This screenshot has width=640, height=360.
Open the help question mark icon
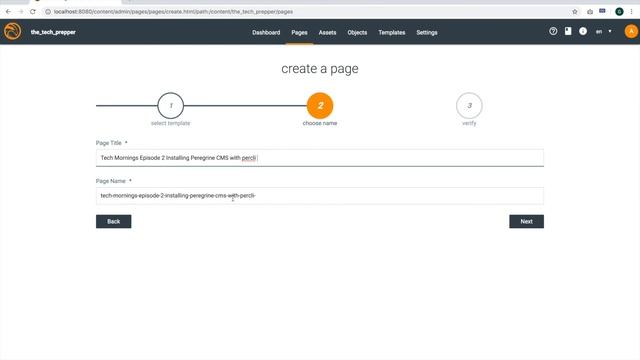[x=553, y=31]
